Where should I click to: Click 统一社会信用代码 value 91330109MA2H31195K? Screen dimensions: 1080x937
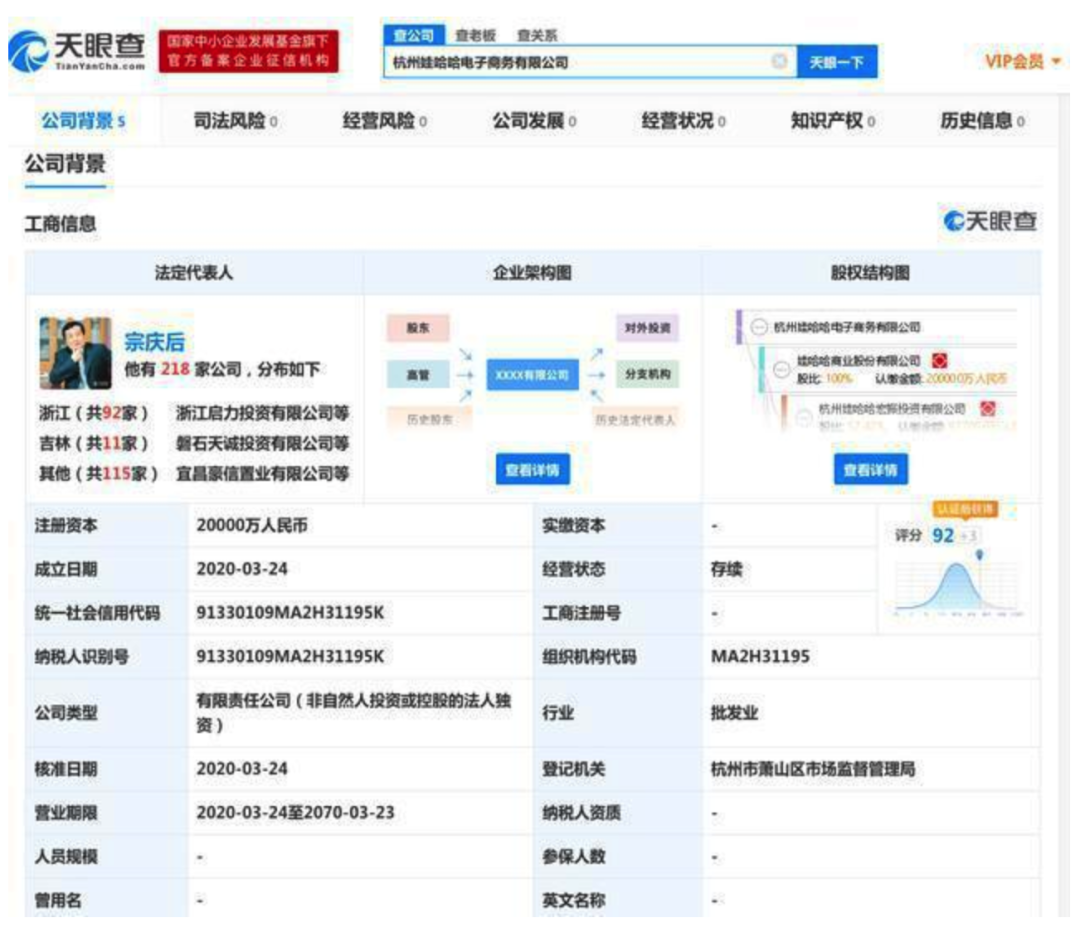point(290,612)
